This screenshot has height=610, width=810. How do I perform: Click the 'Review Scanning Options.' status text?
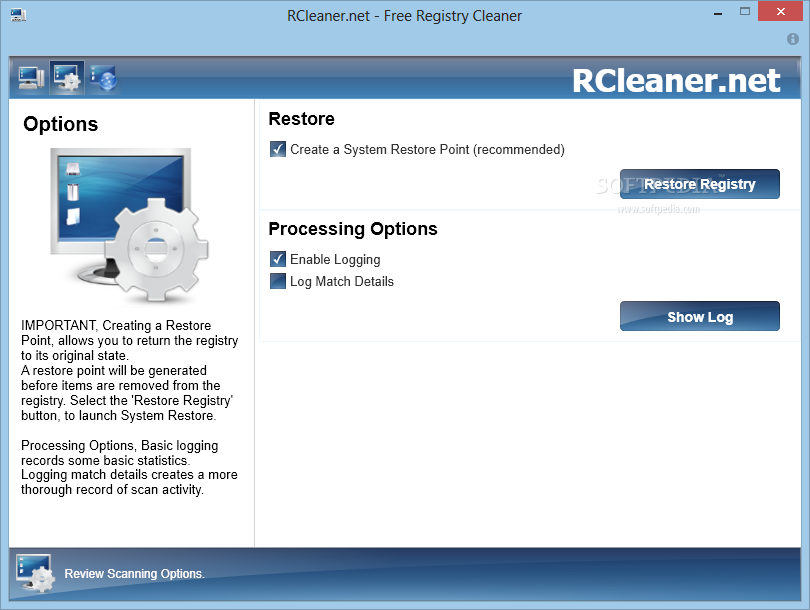pos(134,573)
